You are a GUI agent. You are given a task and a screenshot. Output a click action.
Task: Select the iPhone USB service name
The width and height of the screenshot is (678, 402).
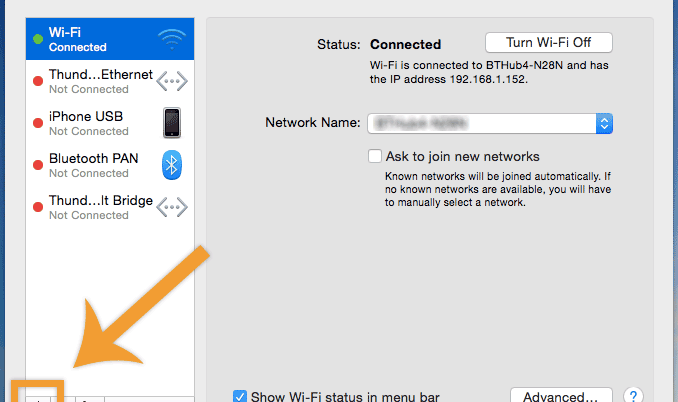86,117
